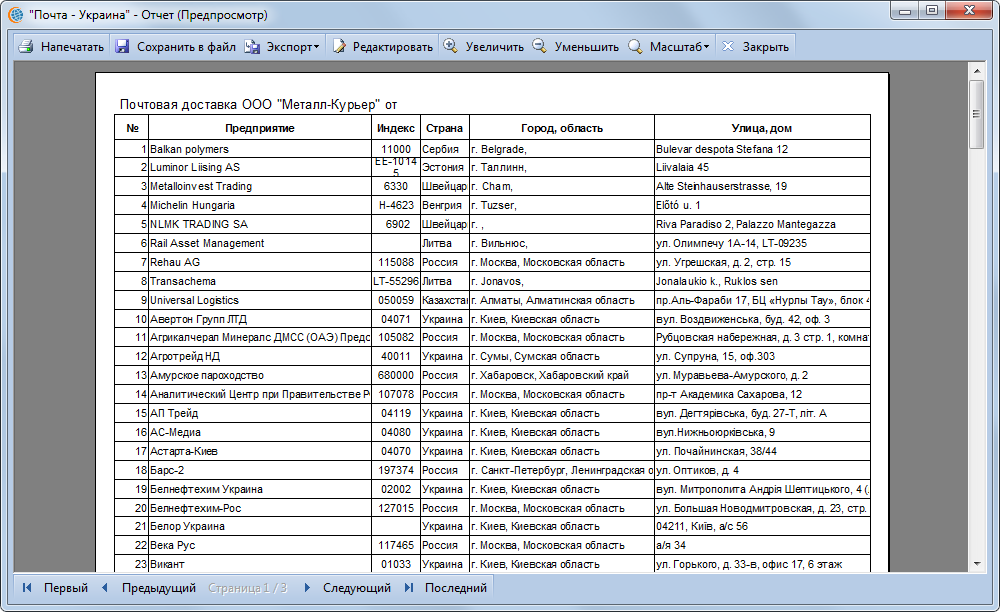
Task: Click the last-page arrow icon
Action: tap(409, 588)
